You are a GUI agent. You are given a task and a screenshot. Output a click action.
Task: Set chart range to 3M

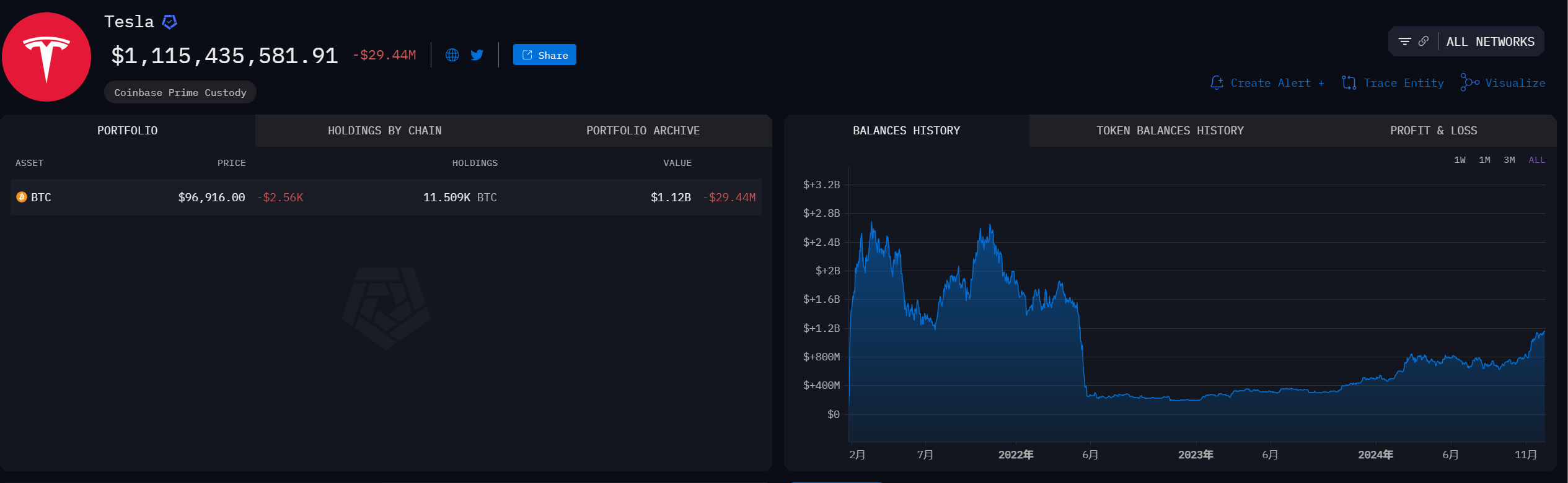[x=1509, y=160]
